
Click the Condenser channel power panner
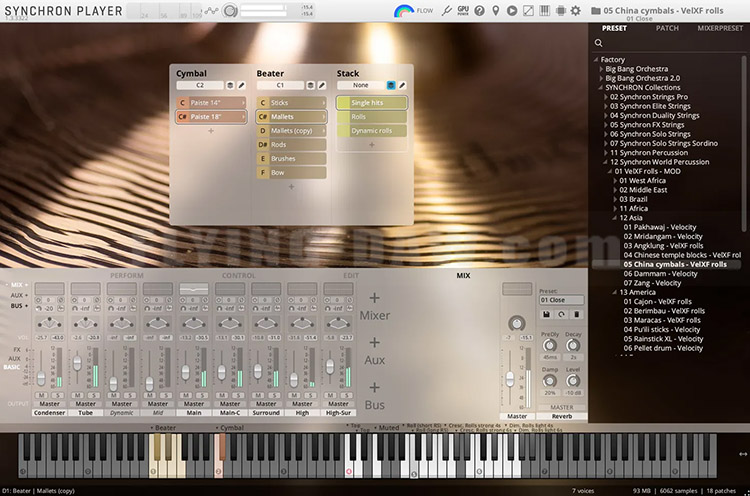coord(49,323)
